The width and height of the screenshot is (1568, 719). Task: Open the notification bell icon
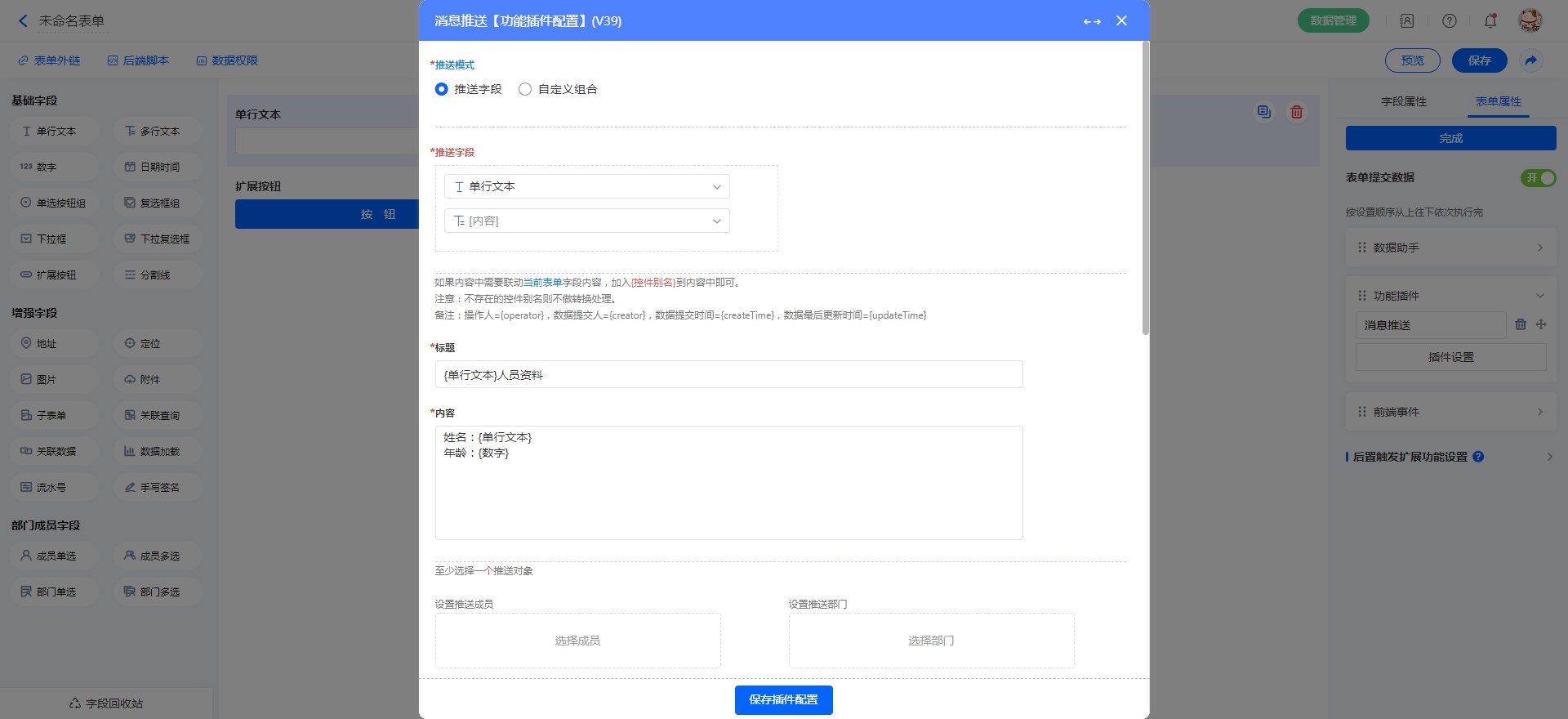coord(1490,21)
